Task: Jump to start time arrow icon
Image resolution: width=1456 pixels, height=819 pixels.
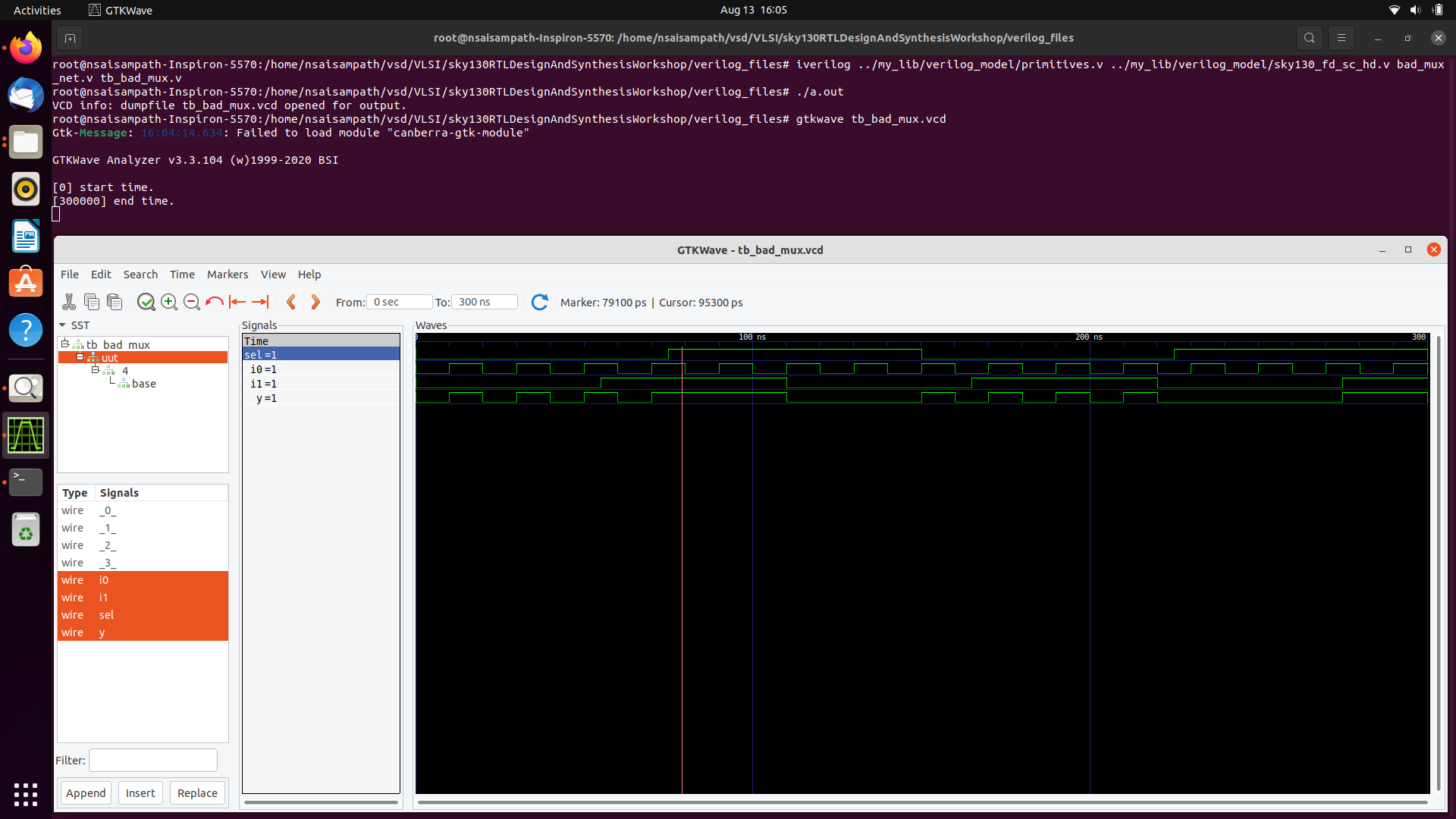Action: [x=237, y=302]
